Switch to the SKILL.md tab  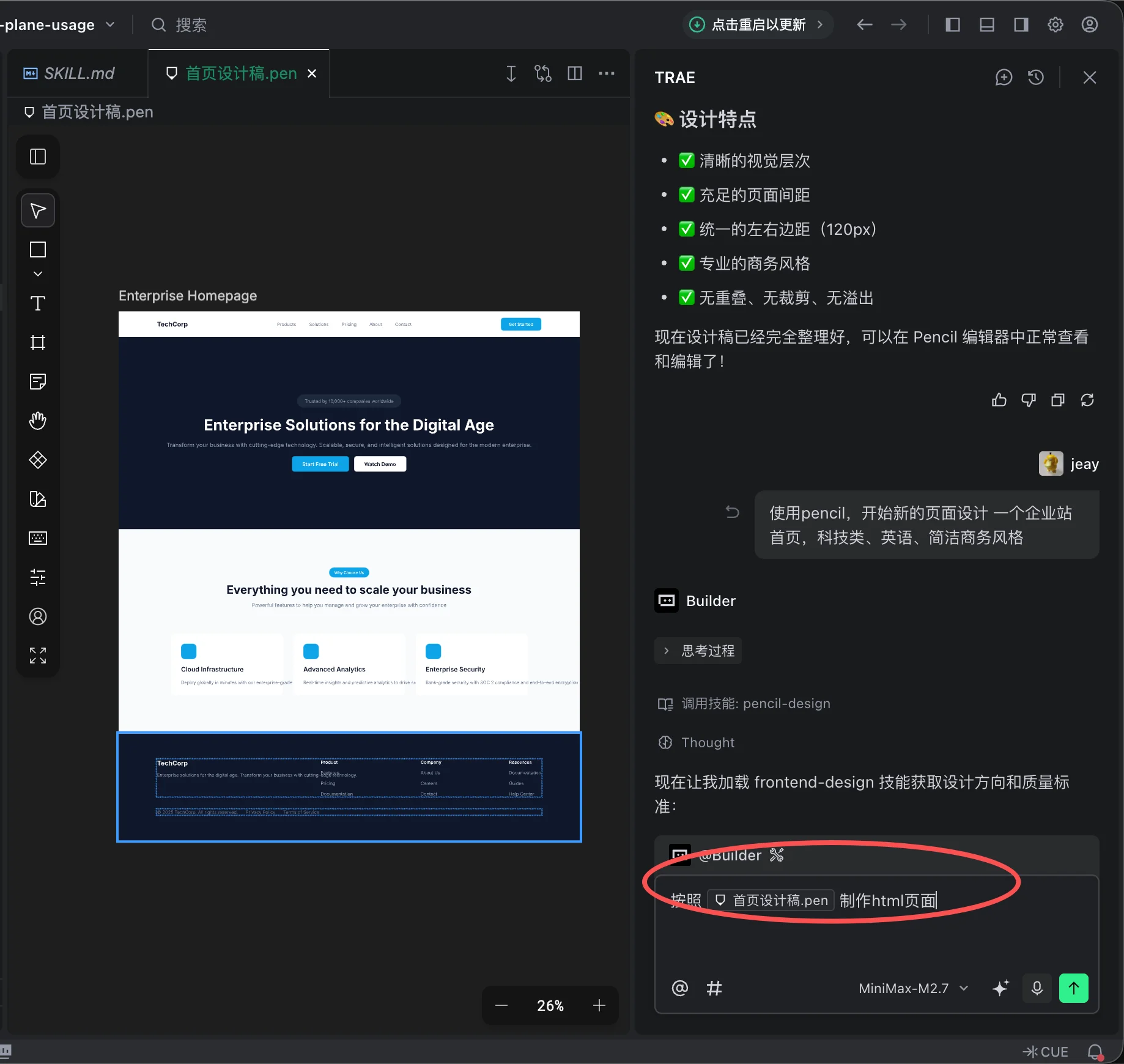coord(78,73)
